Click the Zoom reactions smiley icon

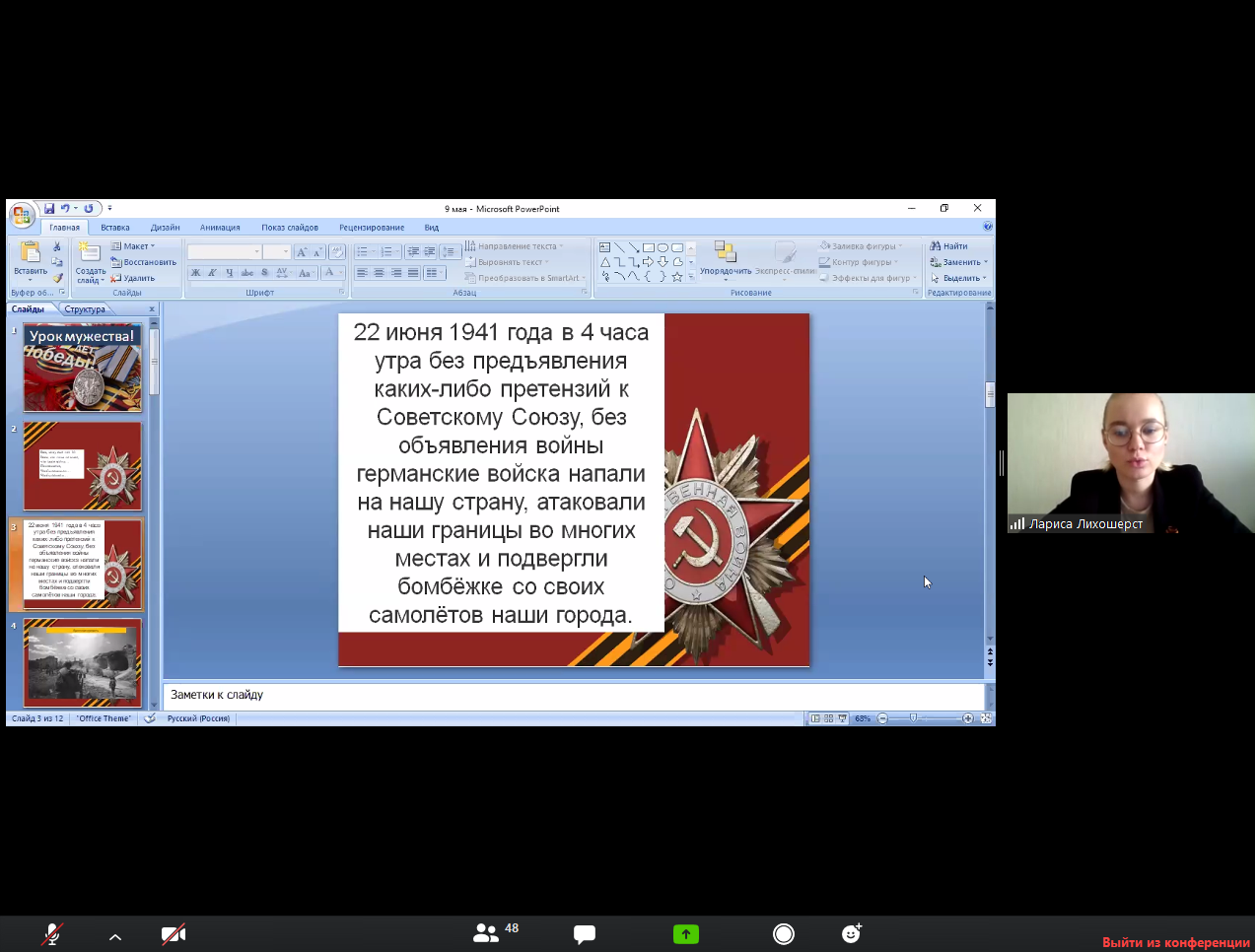852,933
